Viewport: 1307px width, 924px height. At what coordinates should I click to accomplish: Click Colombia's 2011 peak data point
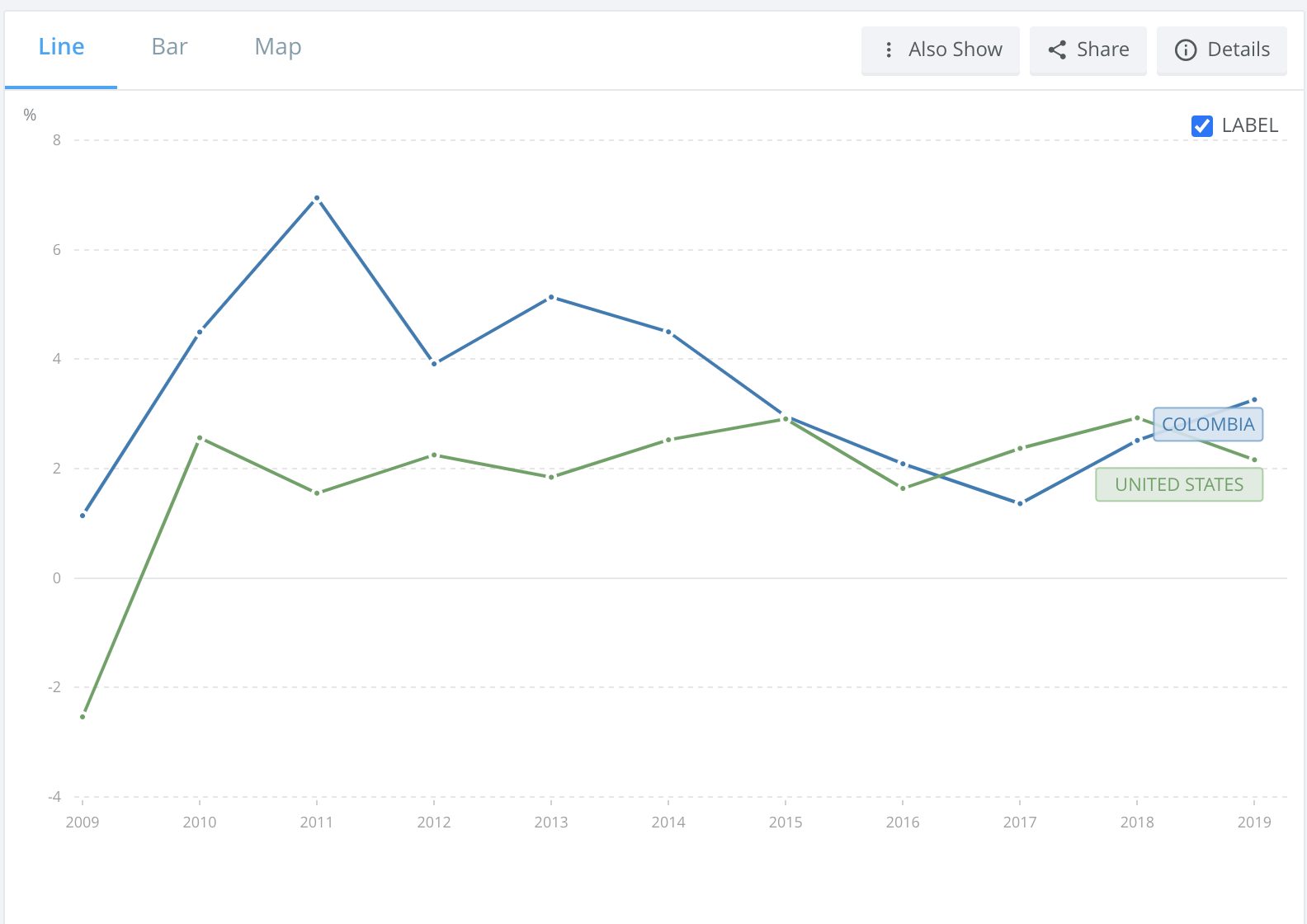click(317, 198)
